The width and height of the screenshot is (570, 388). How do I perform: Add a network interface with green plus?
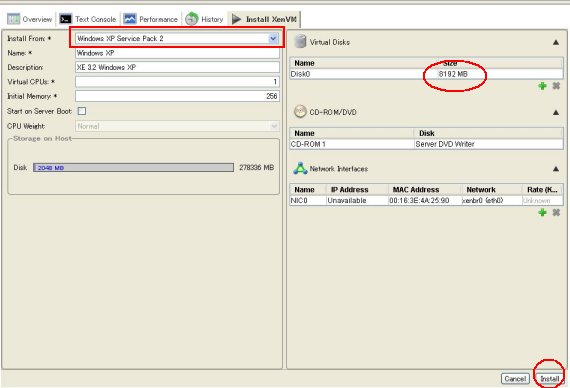pyautogui.click(x=542, y=212)
